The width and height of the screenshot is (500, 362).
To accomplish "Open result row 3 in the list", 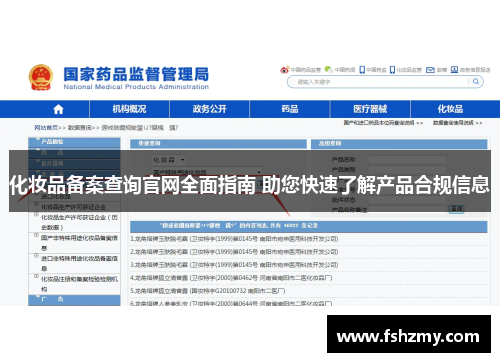I will 234,265.
